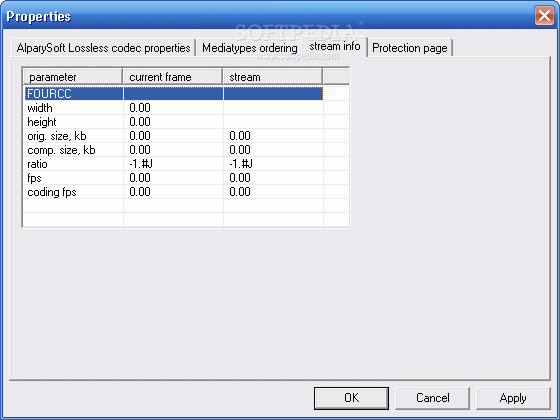
Task: Select the width parameter row
Action: [174, 108]
